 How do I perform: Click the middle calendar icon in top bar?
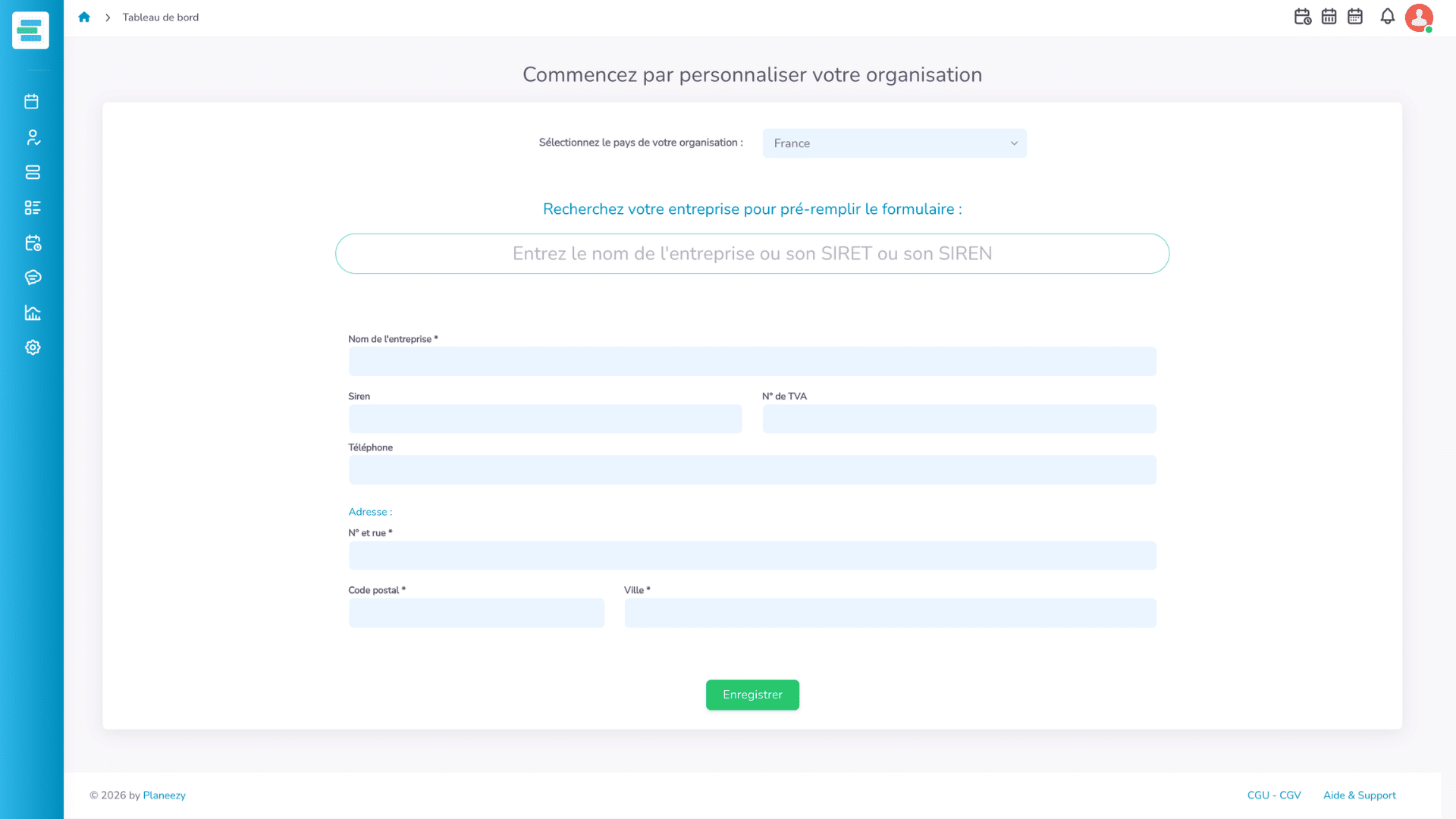(x=1329, y=17)
